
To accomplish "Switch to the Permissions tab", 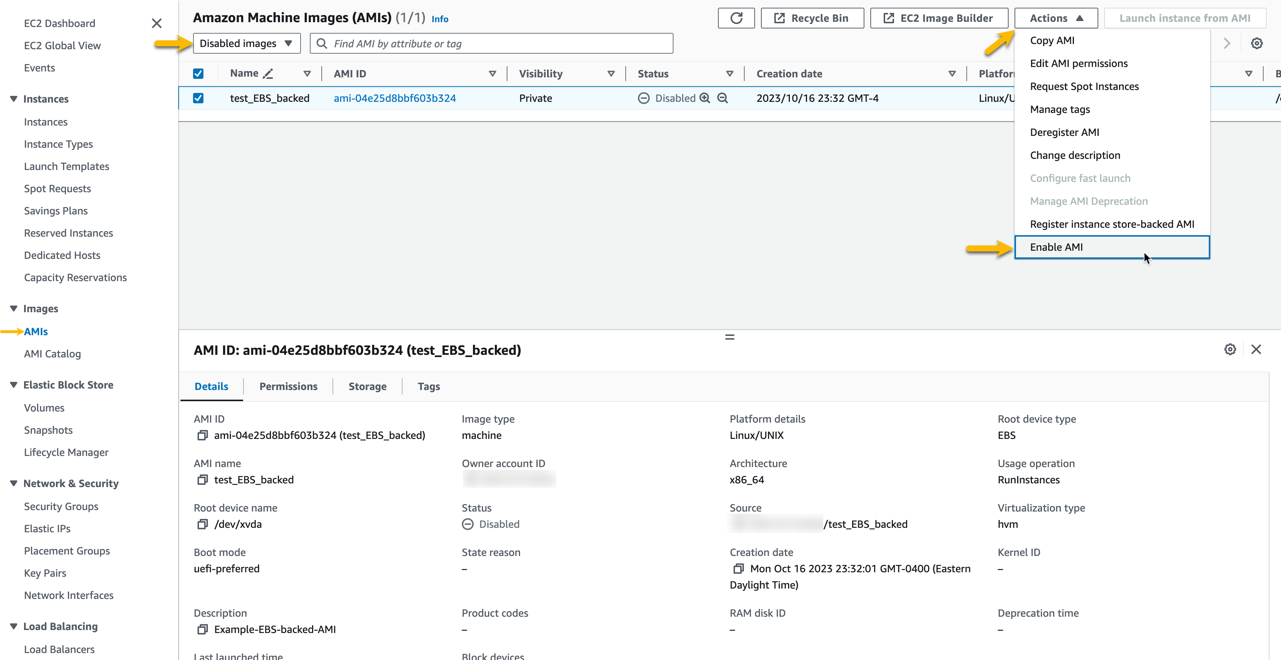I will (x=288, y=386).
